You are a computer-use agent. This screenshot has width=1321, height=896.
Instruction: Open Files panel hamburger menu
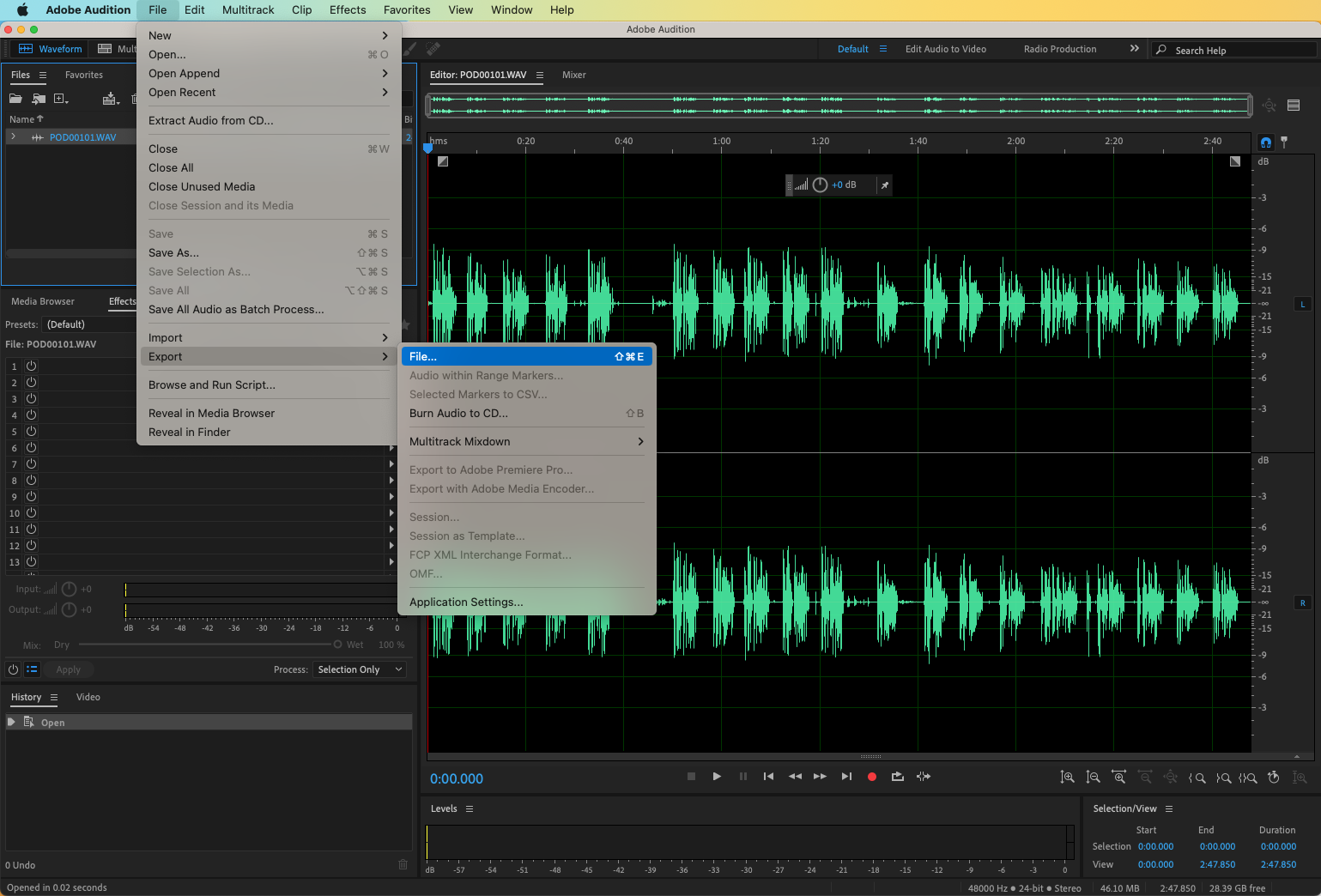(43, 75)
